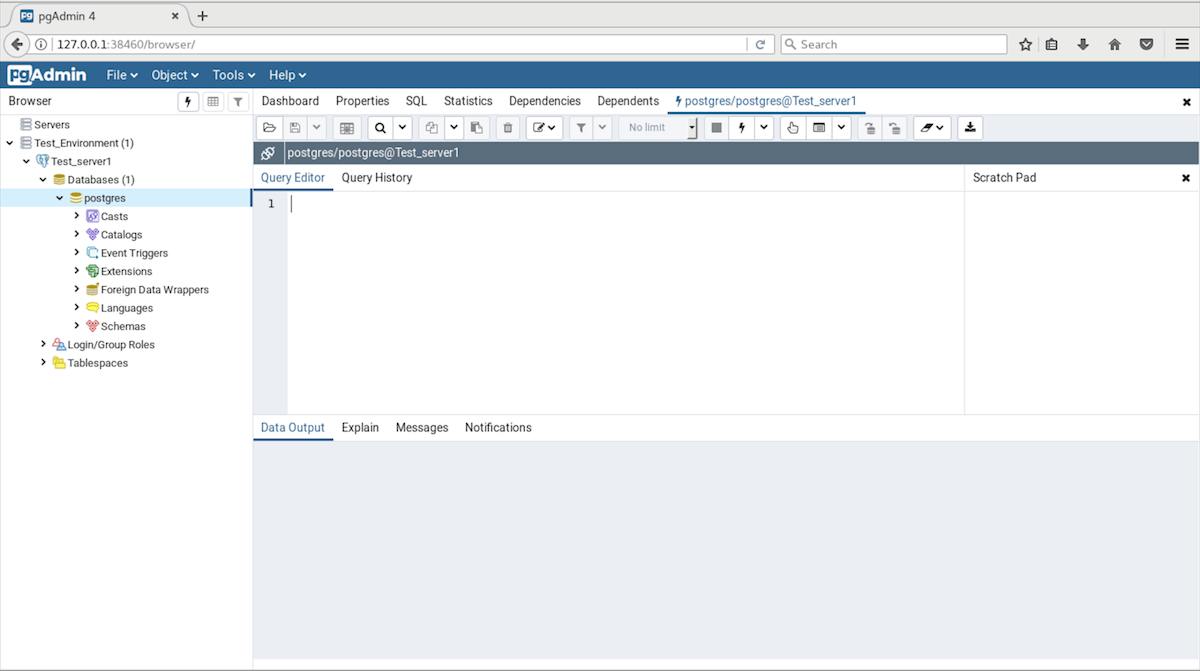Delete selected rows with trash icon

click(x=508, y=127)
